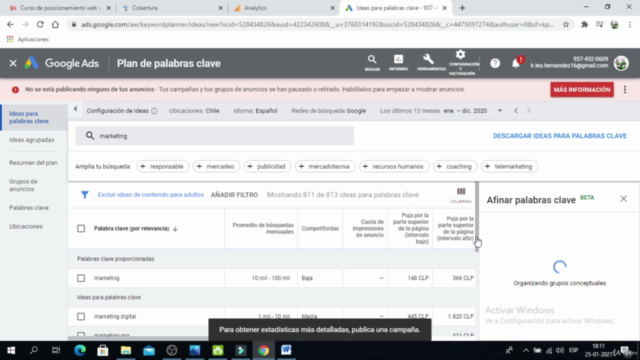Add 'publicidad' suggestion chip
Screen dimensions: 640x360
point(267,167)
